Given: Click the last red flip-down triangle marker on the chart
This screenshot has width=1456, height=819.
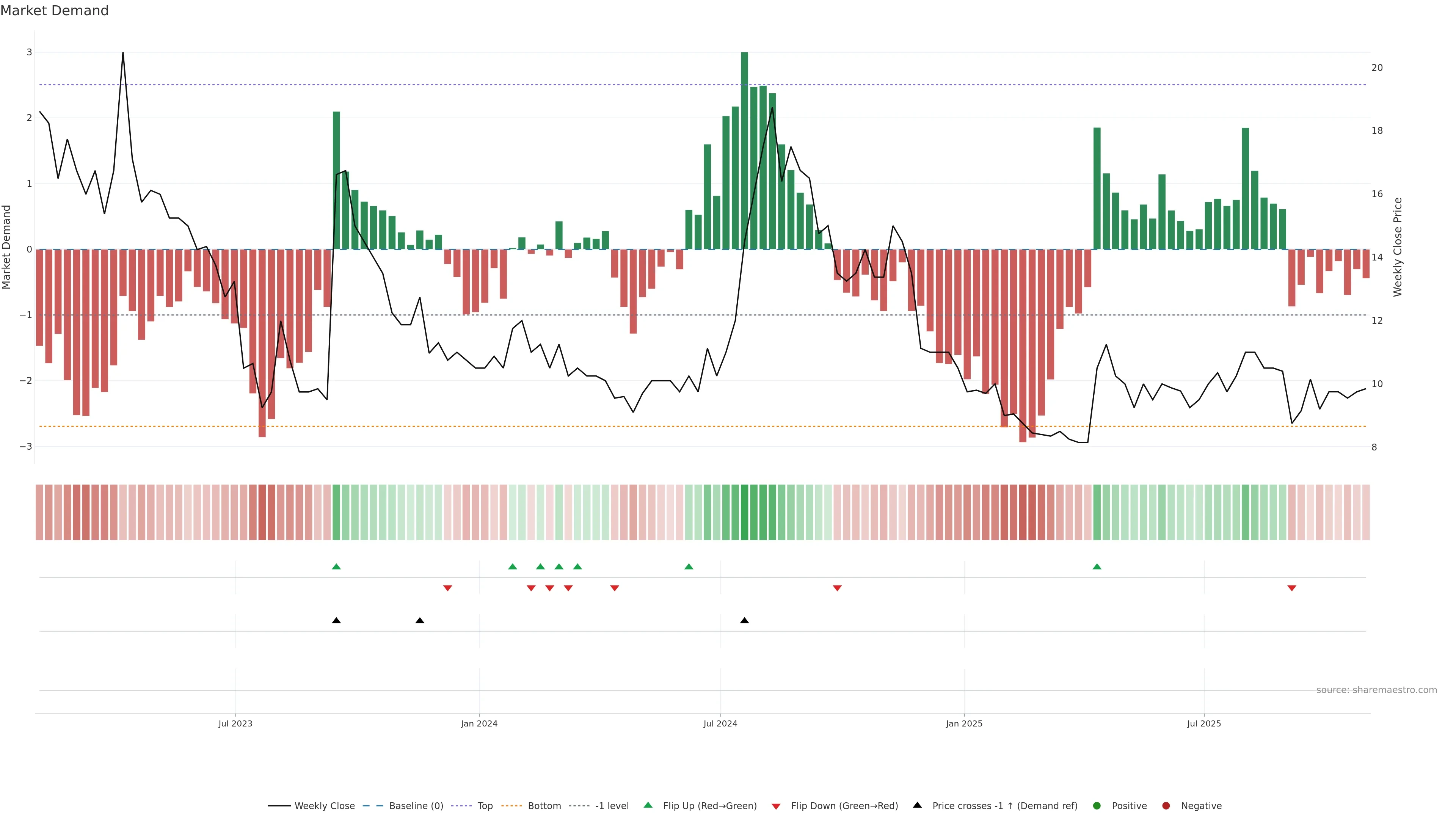Looking at the screenshot, I should point(1291,588).
